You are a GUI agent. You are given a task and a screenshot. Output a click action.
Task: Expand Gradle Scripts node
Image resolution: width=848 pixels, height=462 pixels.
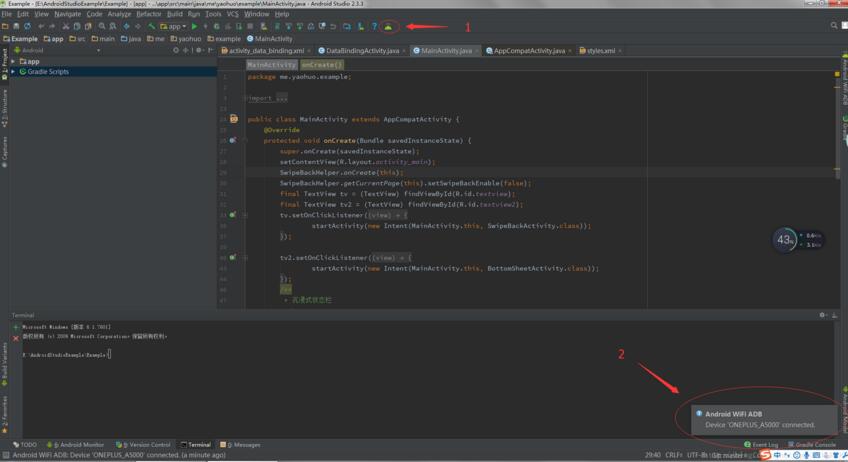tap(14, 72)
